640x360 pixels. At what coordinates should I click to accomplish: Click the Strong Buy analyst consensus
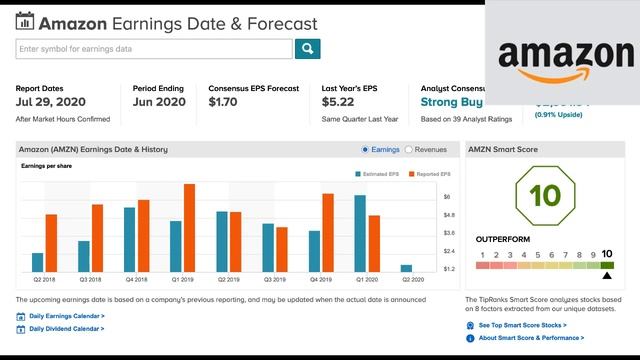click(451, 102)
